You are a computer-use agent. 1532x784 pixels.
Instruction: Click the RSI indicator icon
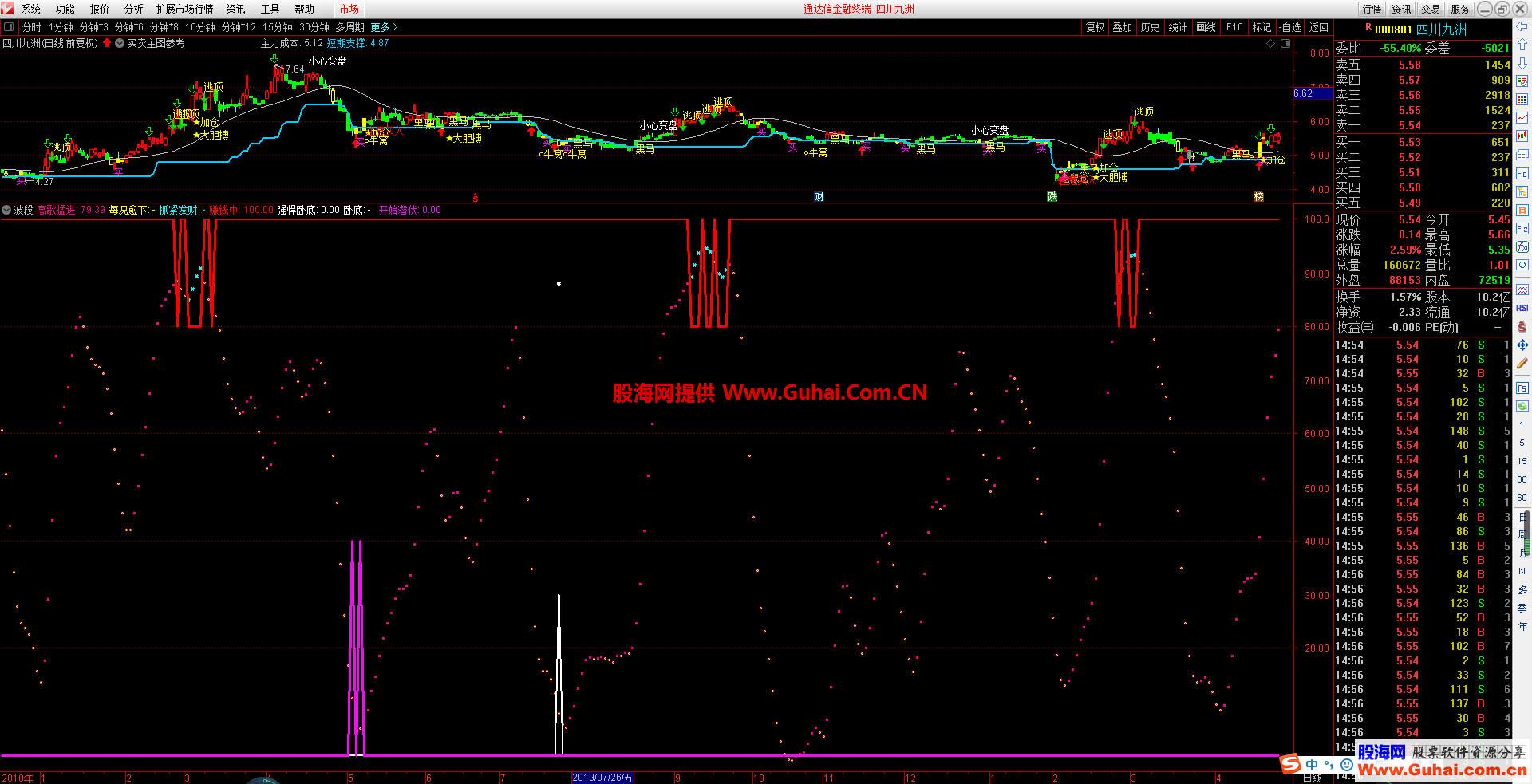[1522, 308]
